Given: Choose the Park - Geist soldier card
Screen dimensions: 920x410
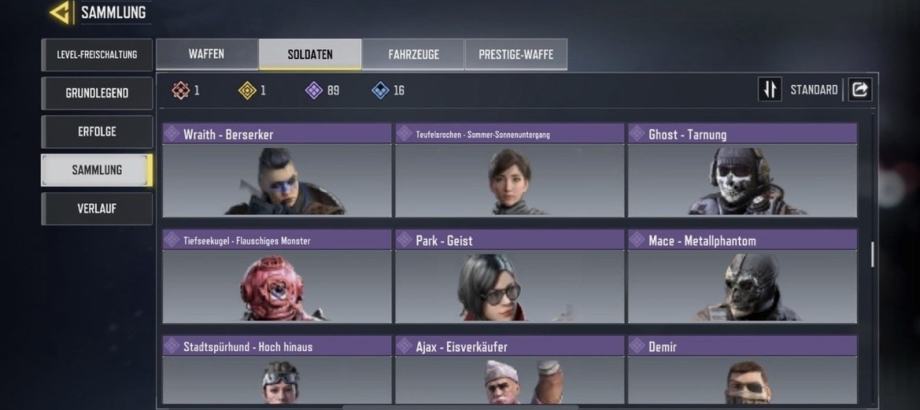Looking at the screenshot, I should point(509,276).
